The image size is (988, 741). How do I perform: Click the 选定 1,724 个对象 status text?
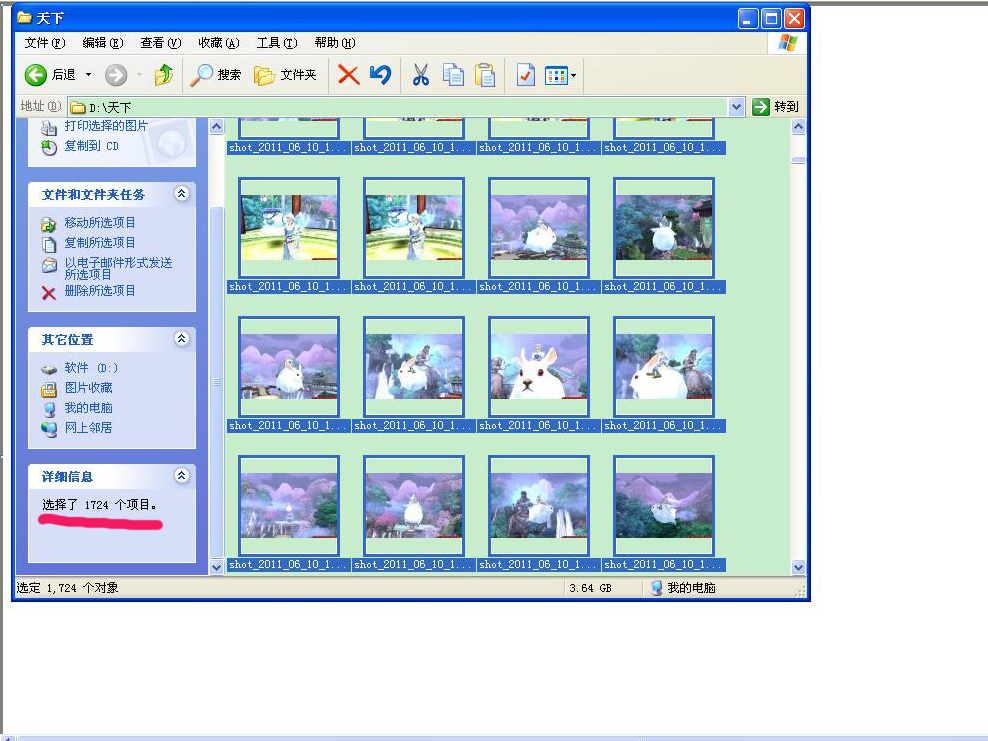click(x=67, y=588)
